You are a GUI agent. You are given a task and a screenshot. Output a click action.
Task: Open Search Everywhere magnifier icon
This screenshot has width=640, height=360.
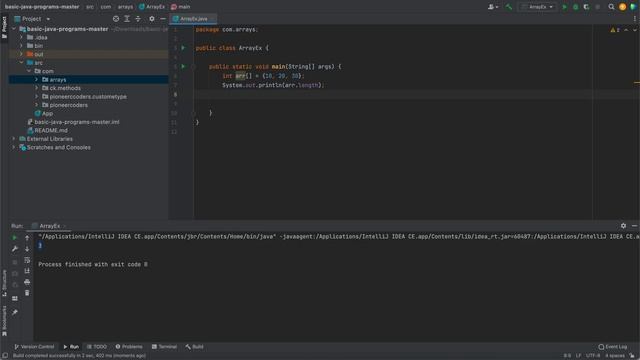(611, 7)
